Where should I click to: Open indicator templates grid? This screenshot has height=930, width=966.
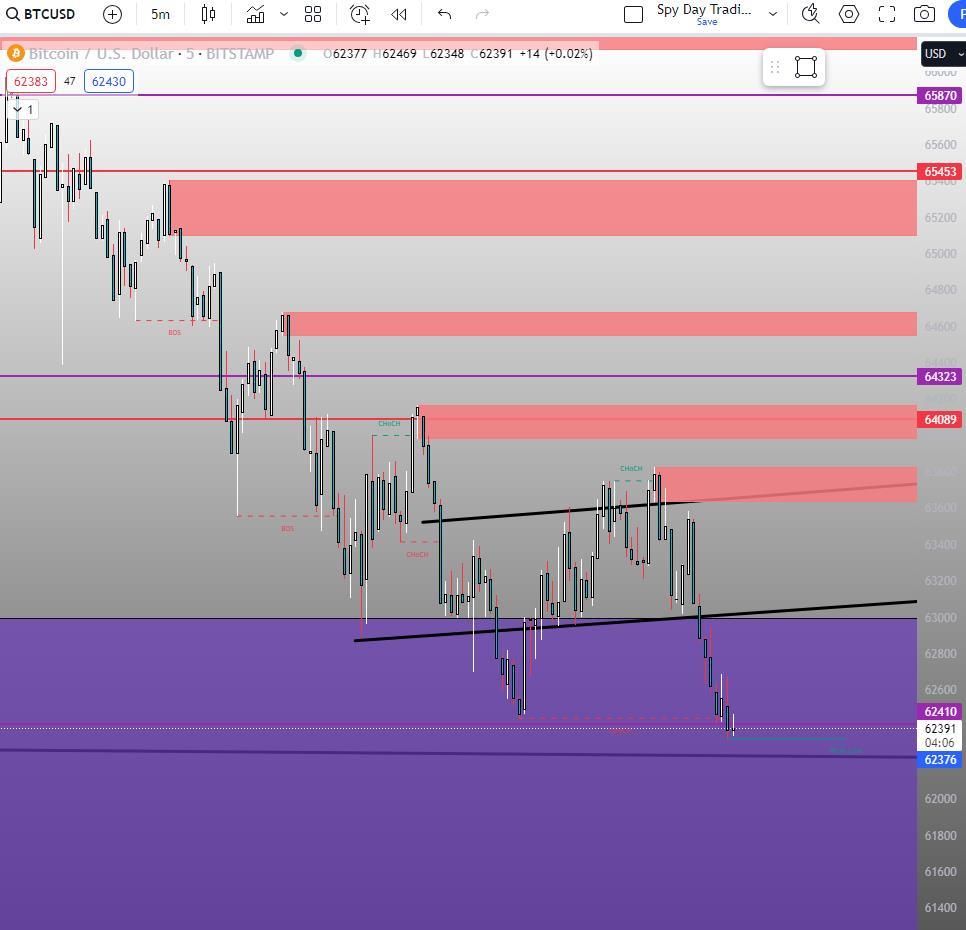coord(313,14)
